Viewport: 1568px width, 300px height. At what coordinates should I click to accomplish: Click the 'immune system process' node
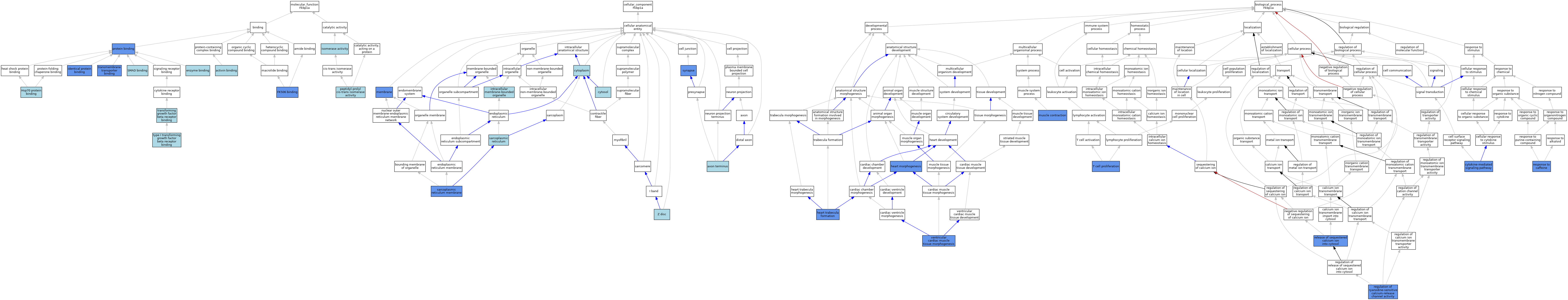pos(1096,27)
